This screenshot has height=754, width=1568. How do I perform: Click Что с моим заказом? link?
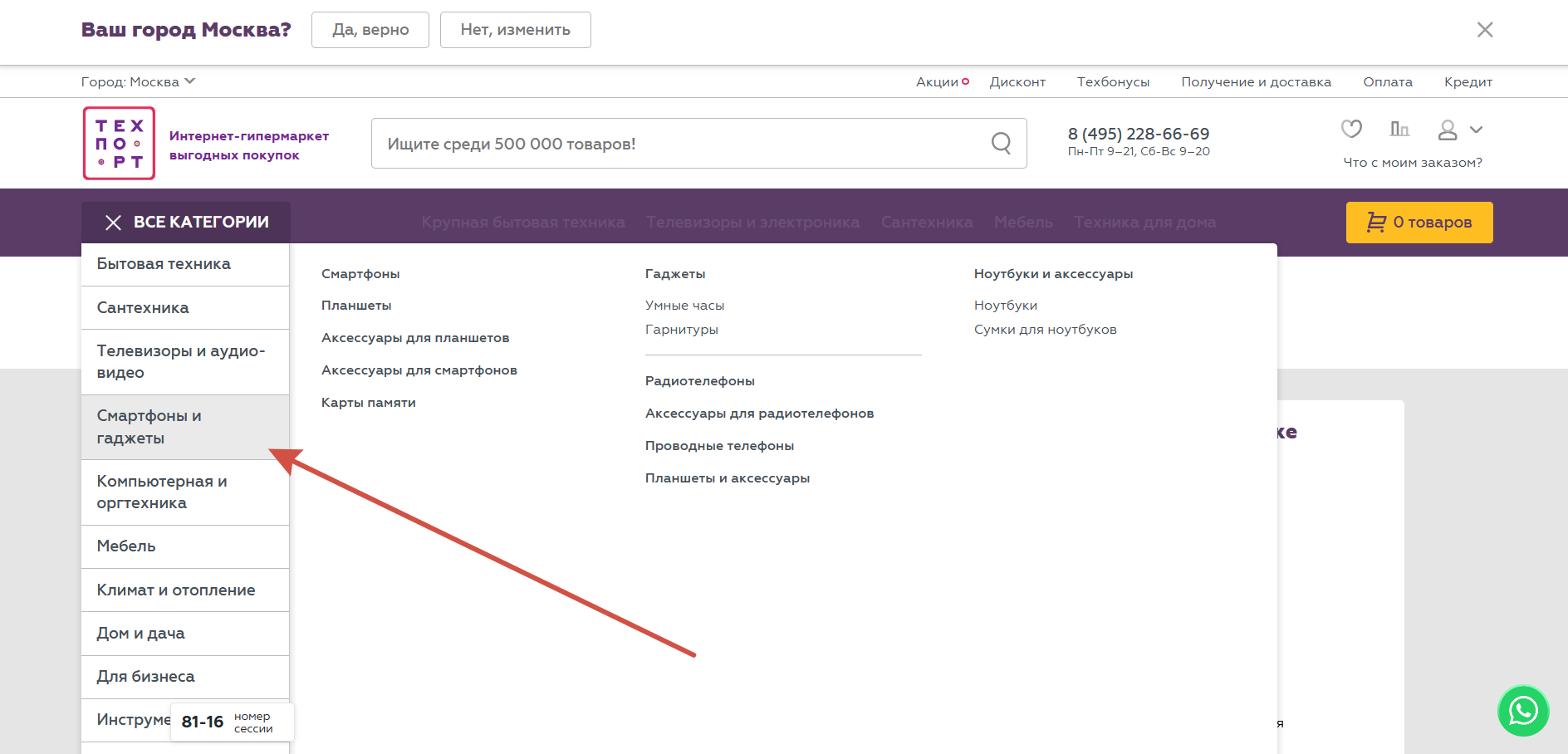(x=1413, y=163)
